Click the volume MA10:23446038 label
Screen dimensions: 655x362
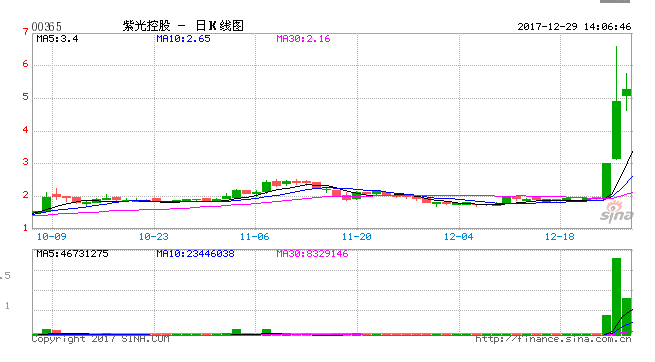tap(195, 254)
